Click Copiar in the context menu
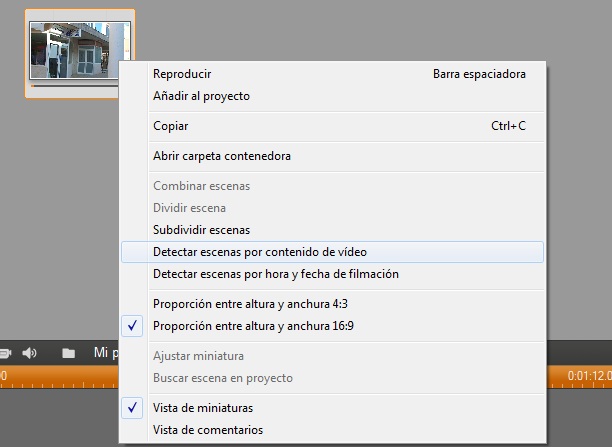612x447 pixels. point(170,126)
